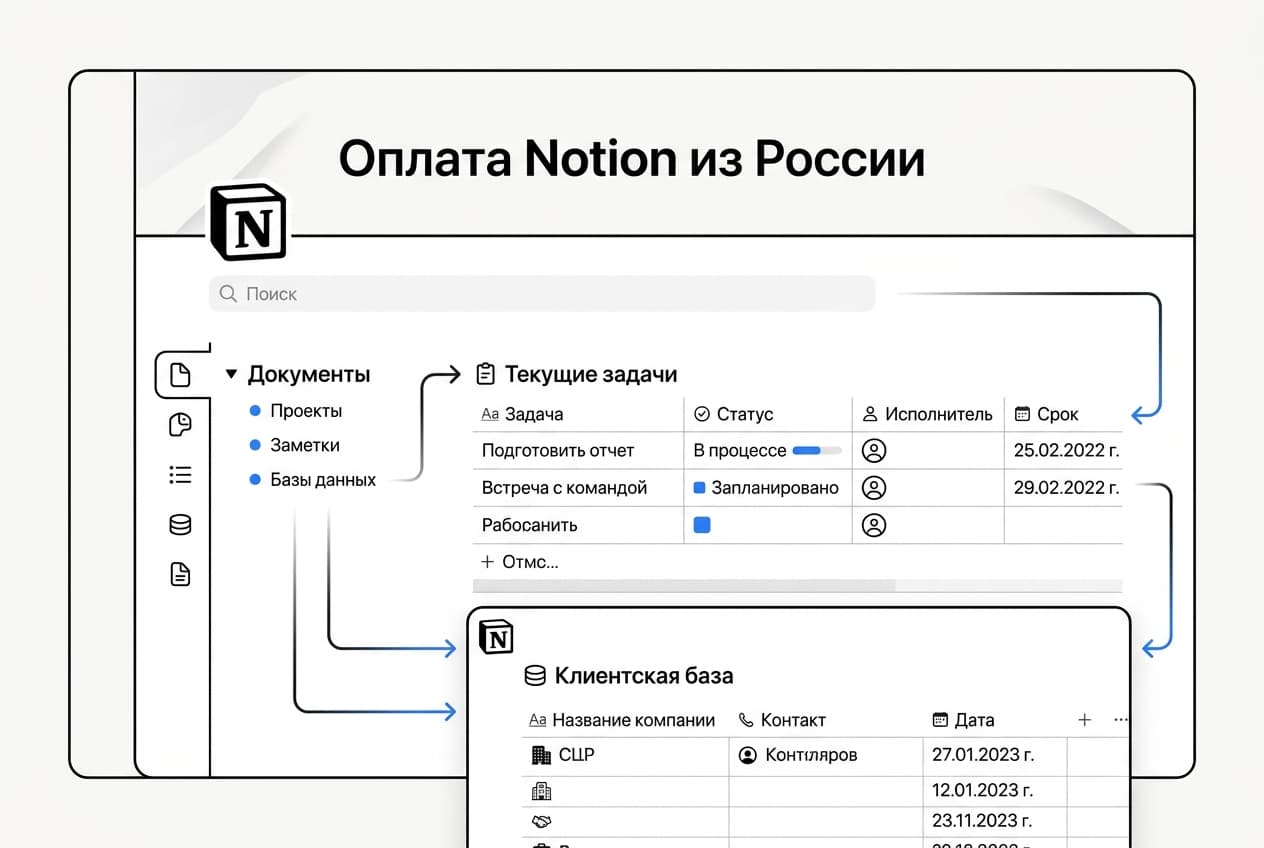Open the Клиентская база heading
The height and width of the screenshot is (848, 1264).
[644, 676]
